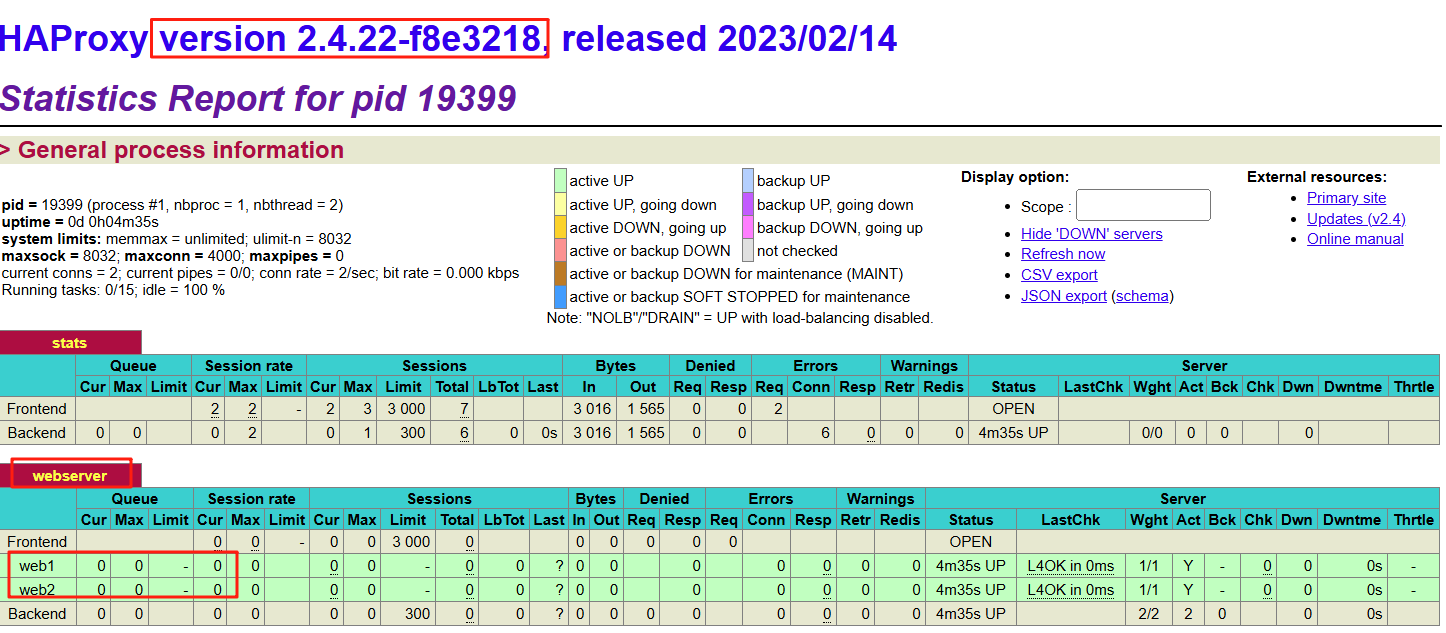This screenshot has width=1446, height=633.
Task: Click stats Frontend sessions total 7
Action: click(465, 409)
